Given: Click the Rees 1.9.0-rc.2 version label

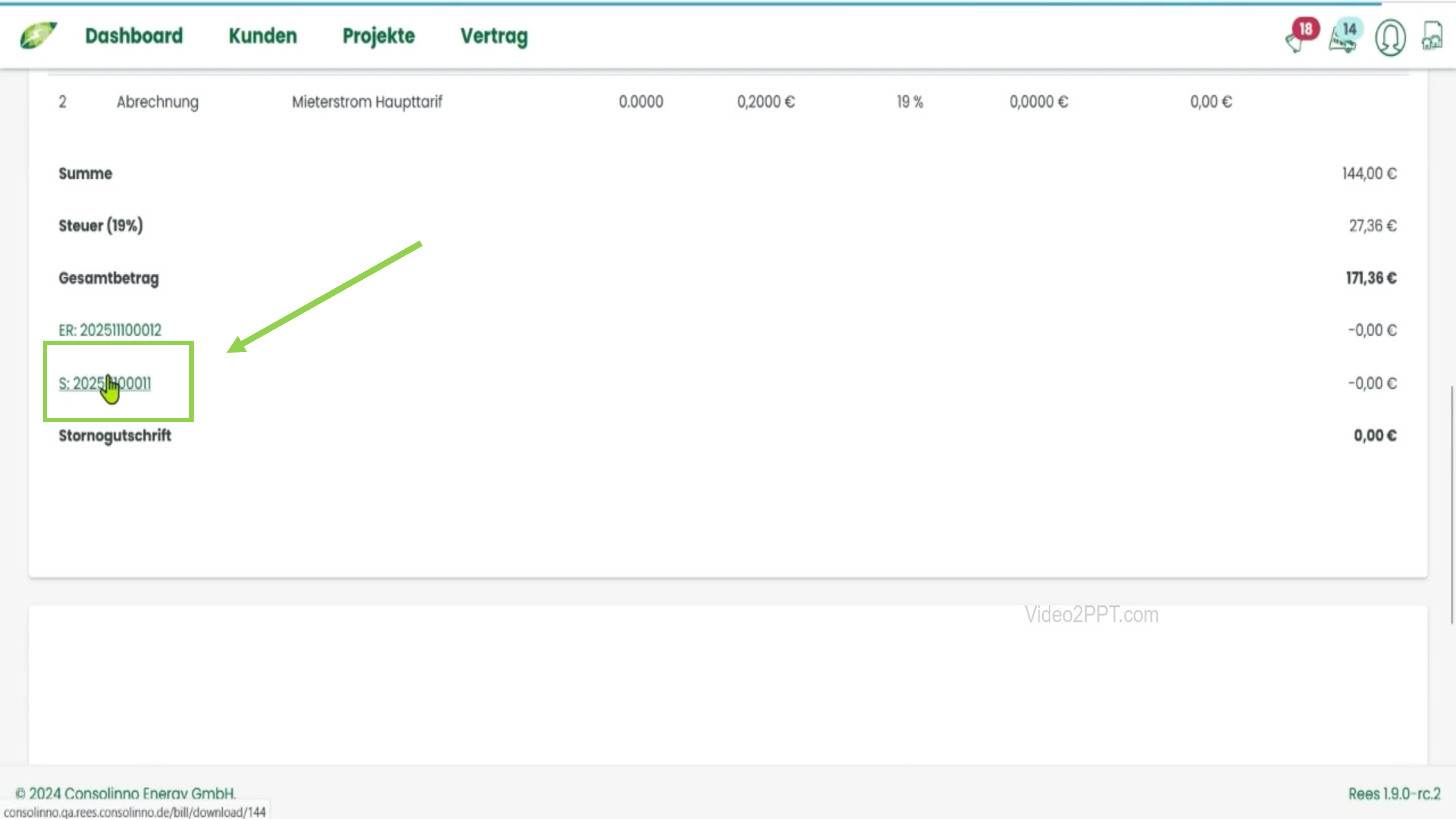Looking at the screenshot, I should [1394, 793].
